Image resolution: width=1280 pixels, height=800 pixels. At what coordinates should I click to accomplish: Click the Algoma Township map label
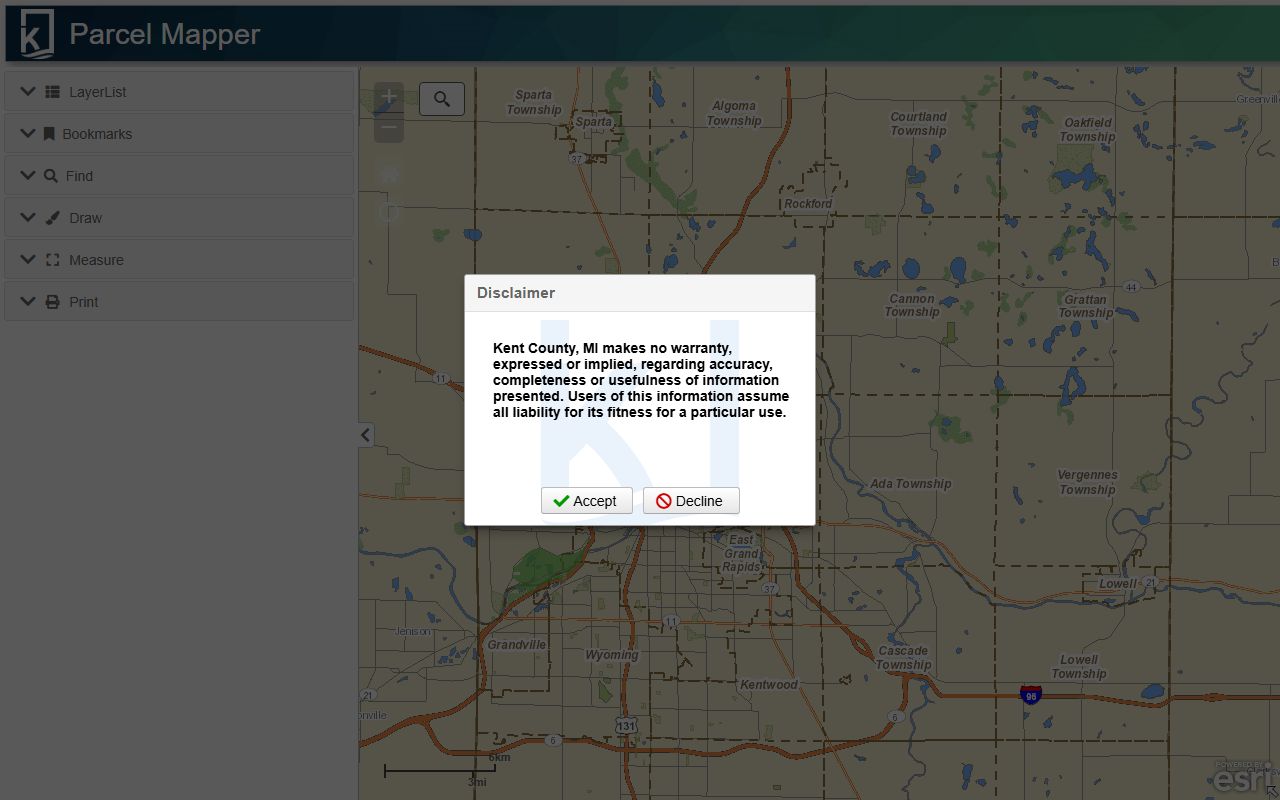point(734,113)
